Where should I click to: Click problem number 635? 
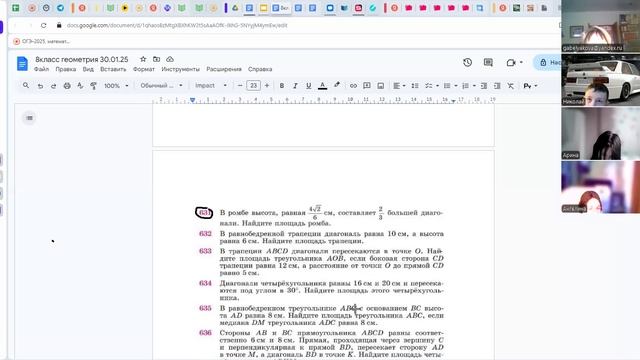205,308
